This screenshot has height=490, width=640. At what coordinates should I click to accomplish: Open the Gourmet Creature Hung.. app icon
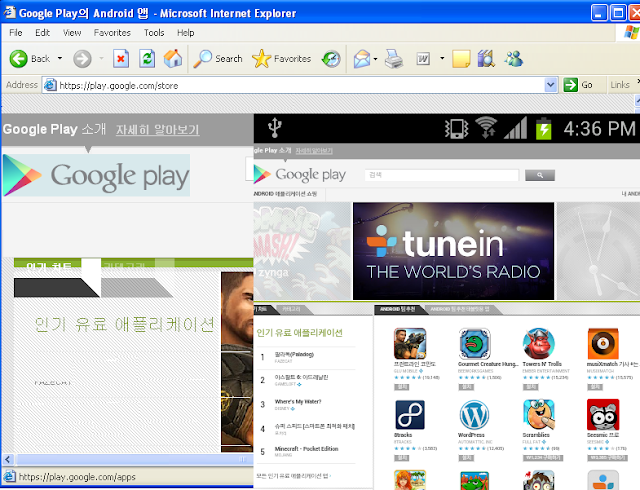click(474, 344)
